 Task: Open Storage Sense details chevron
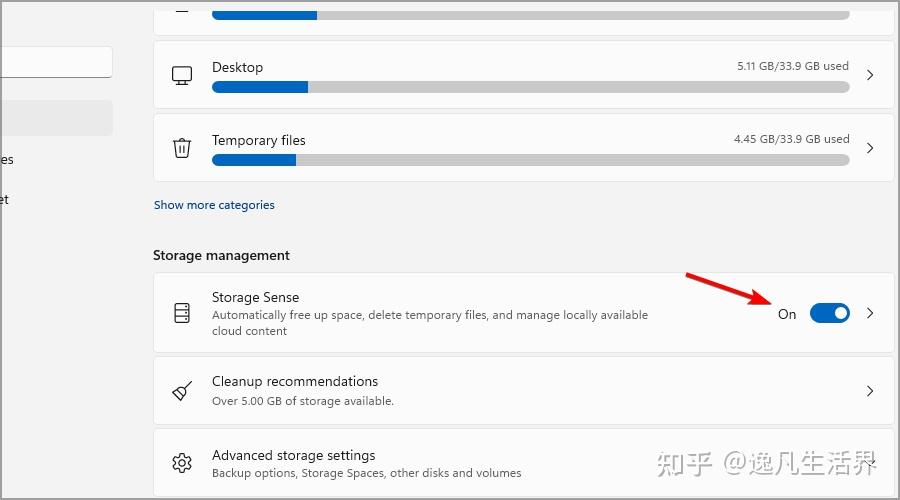pos(870,313)
